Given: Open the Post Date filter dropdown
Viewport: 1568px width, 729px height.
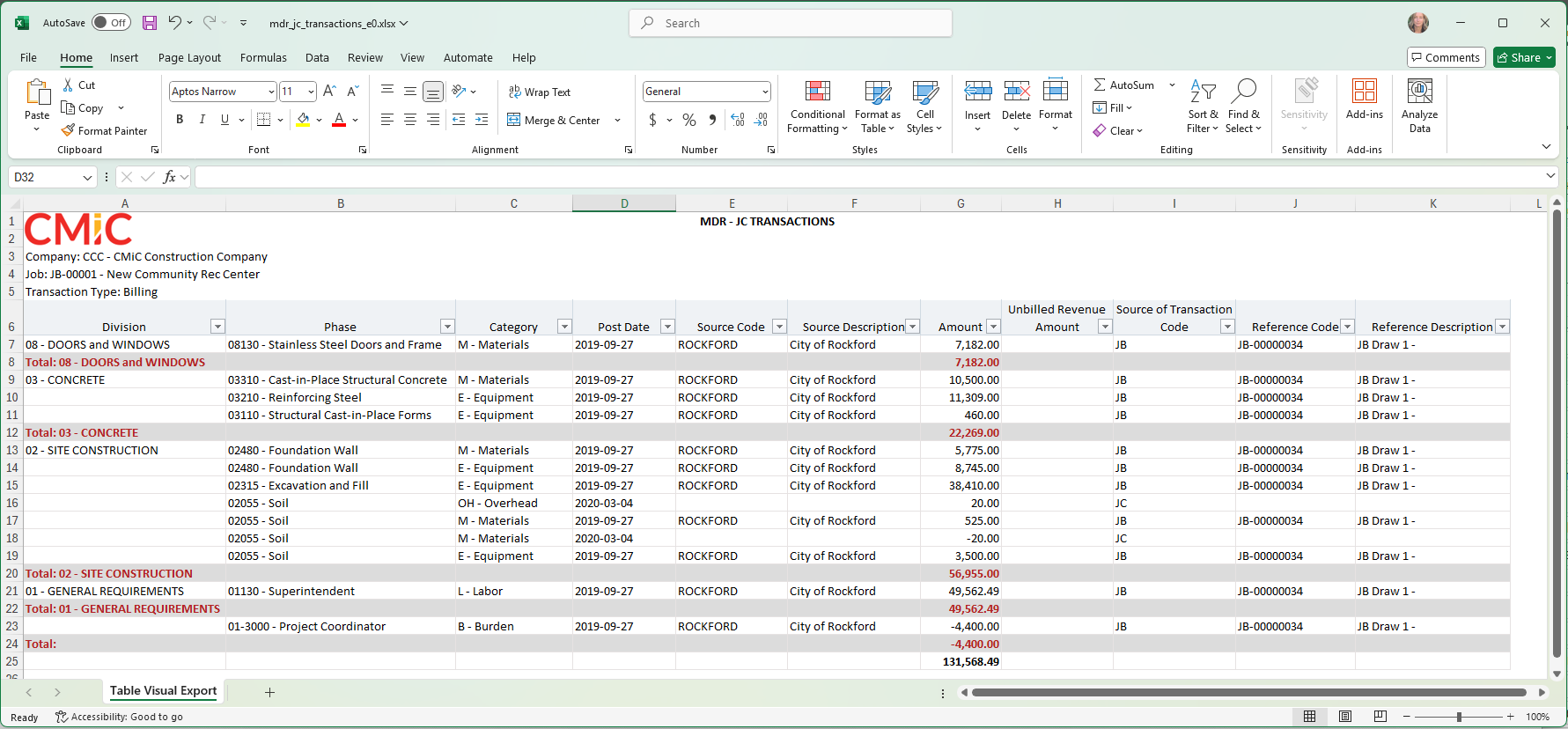Looking at the screenshot, I should (x=667, y=327).
